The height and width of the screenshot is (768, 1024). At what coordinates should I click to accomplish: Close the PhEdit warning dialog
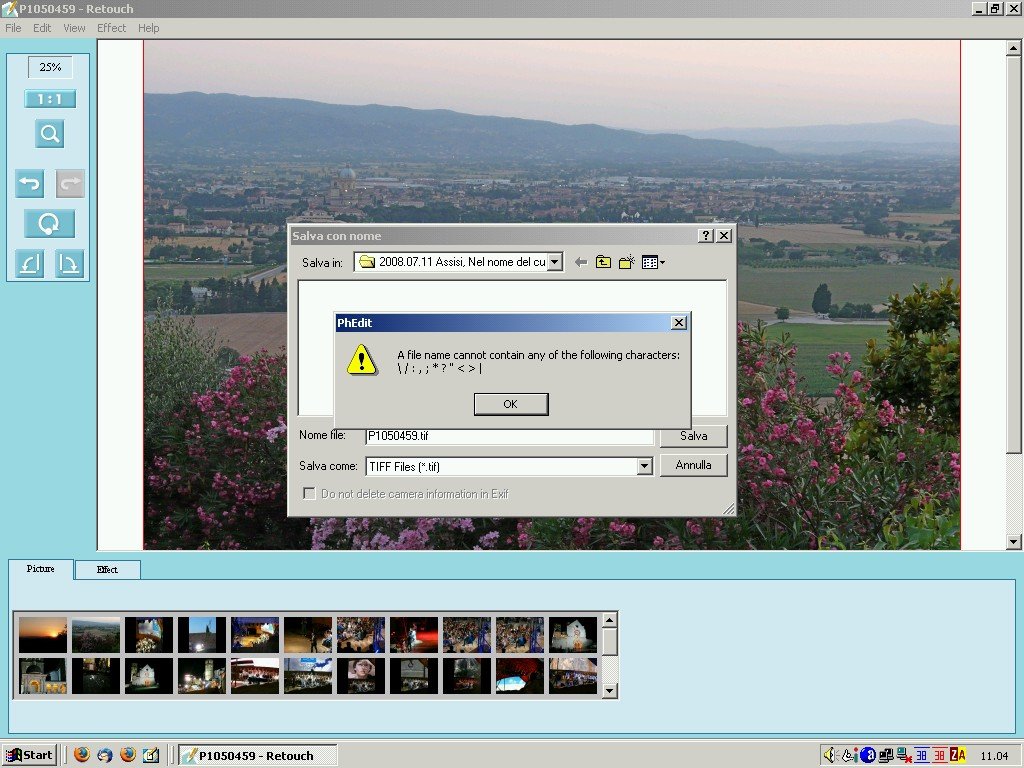tap(679, 323)
